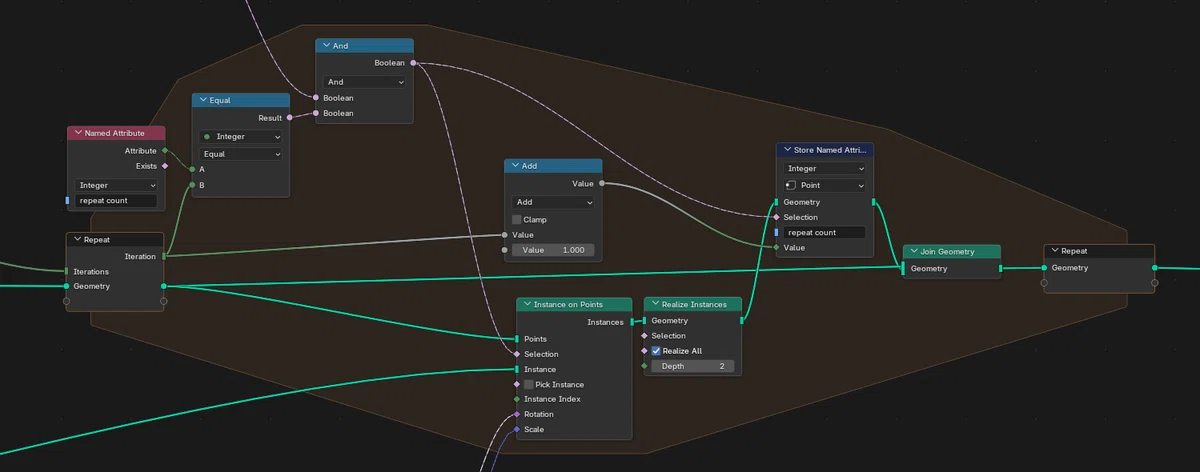This screenshot has height=472, width=1200.
Task: Click the Value output socket on Add node
Action: [602, 184]
